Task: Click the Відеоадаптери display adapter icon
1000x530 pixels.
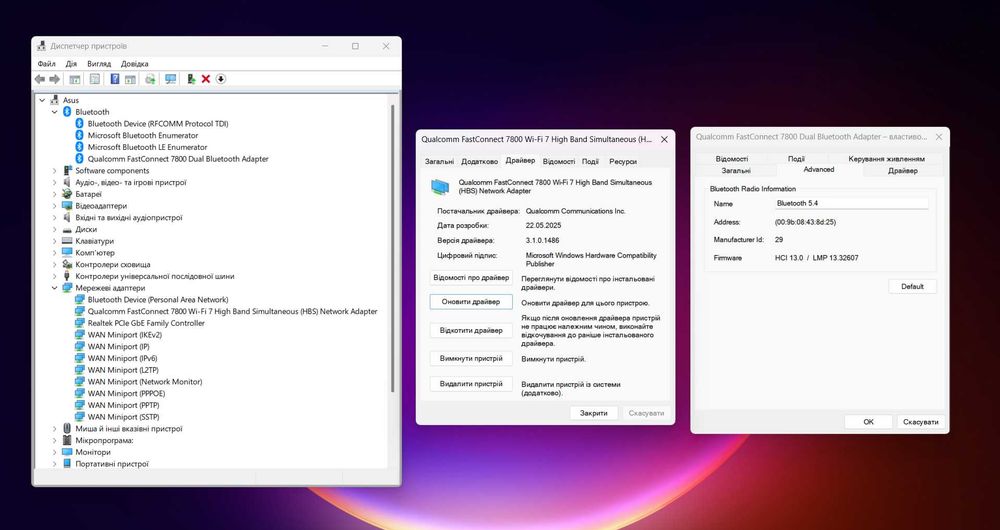Action: pos(67,205)
